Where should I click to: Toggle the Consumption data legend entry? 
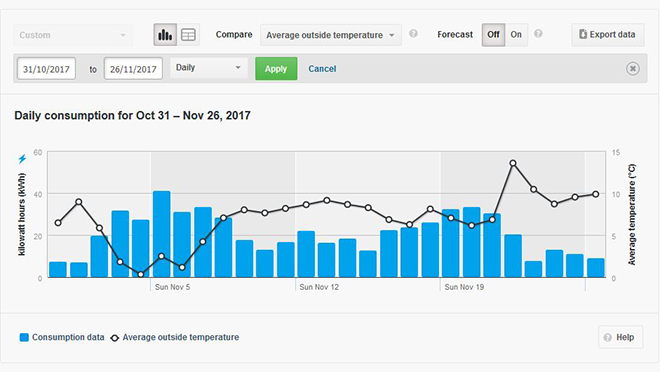coord(62,337)
